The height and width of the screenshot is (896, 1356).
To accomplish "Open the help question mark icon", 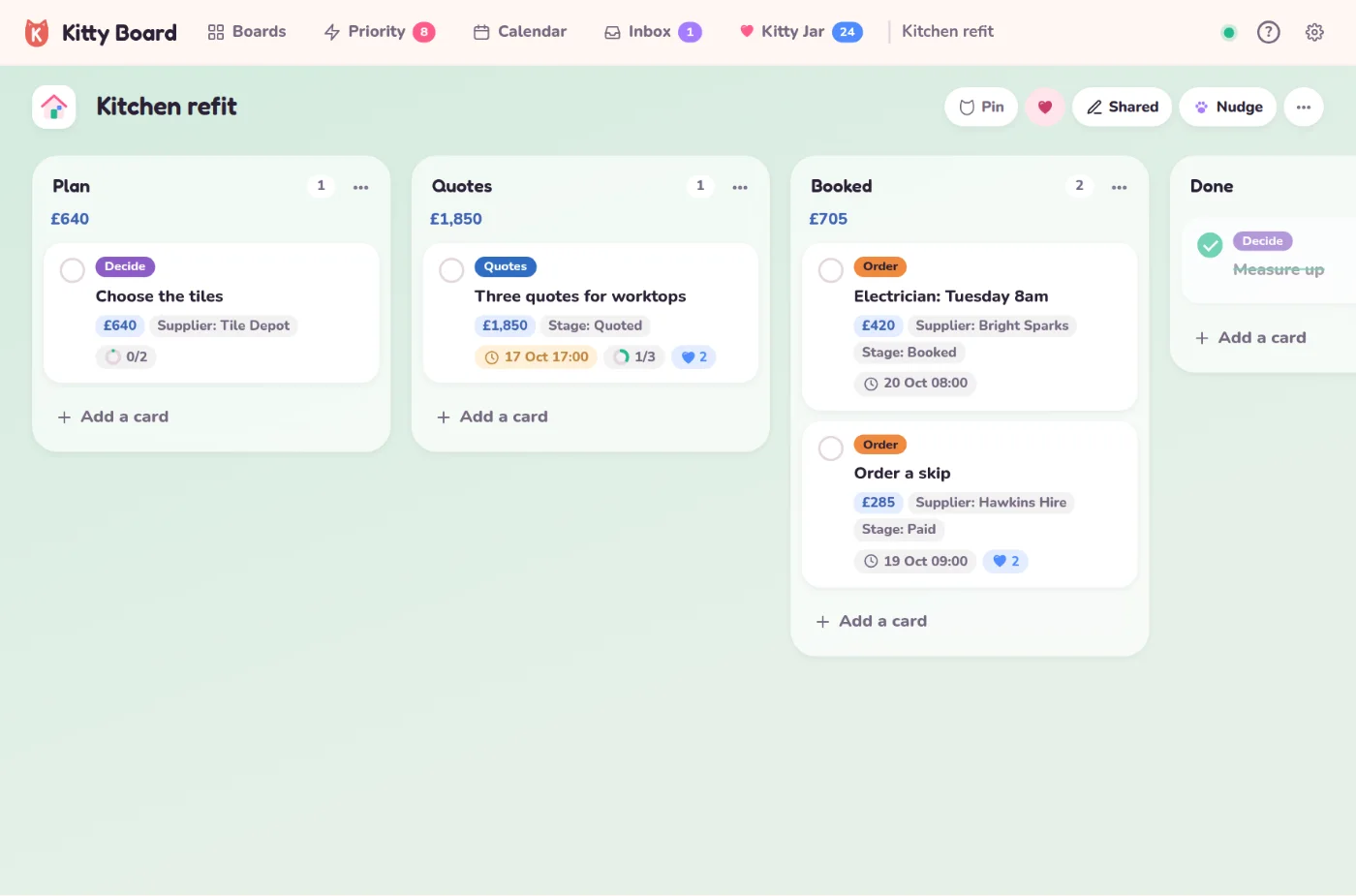I will (1268, 32).
